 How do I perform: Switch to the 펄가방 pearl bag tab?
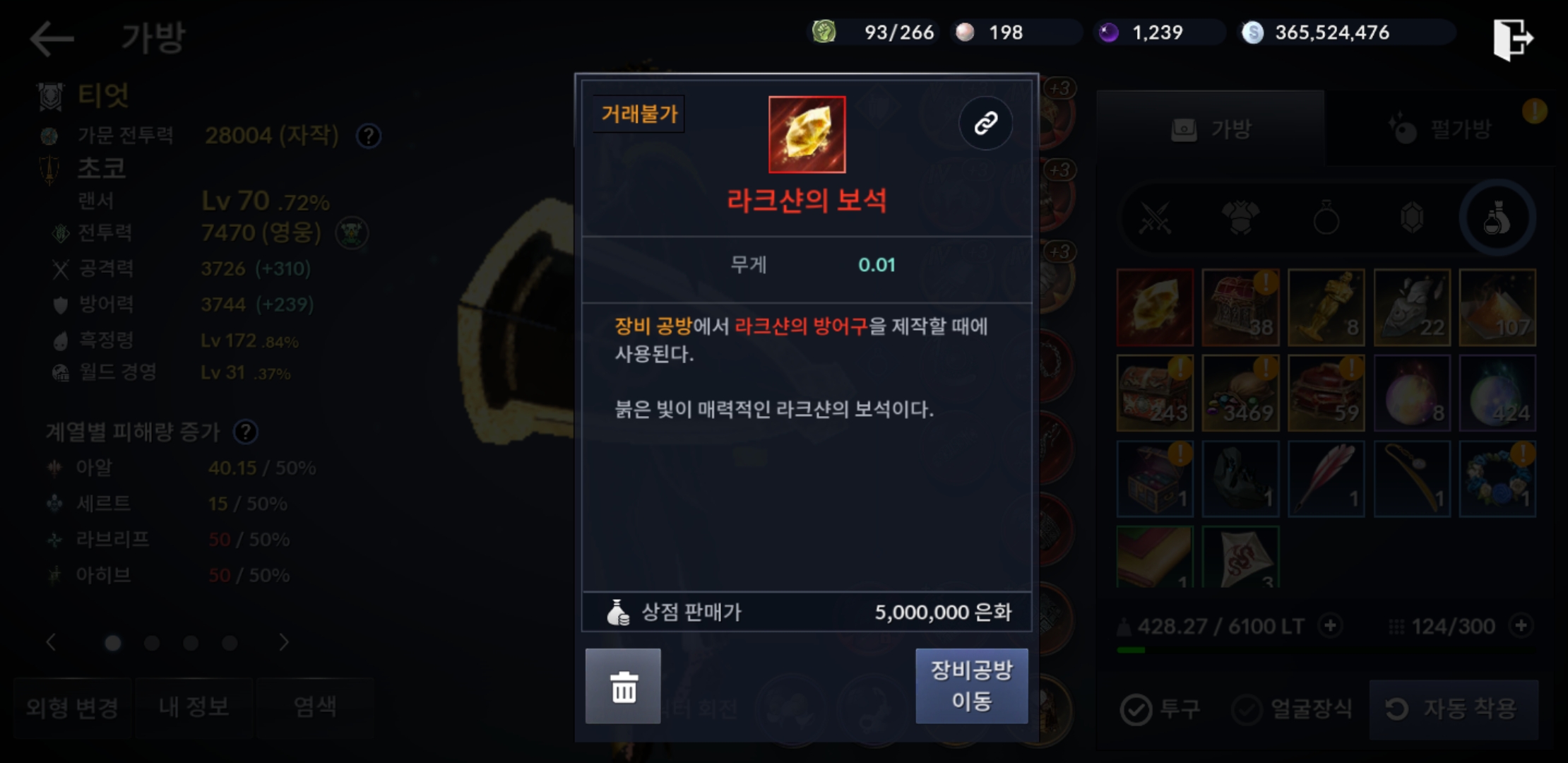point(1440,129)
